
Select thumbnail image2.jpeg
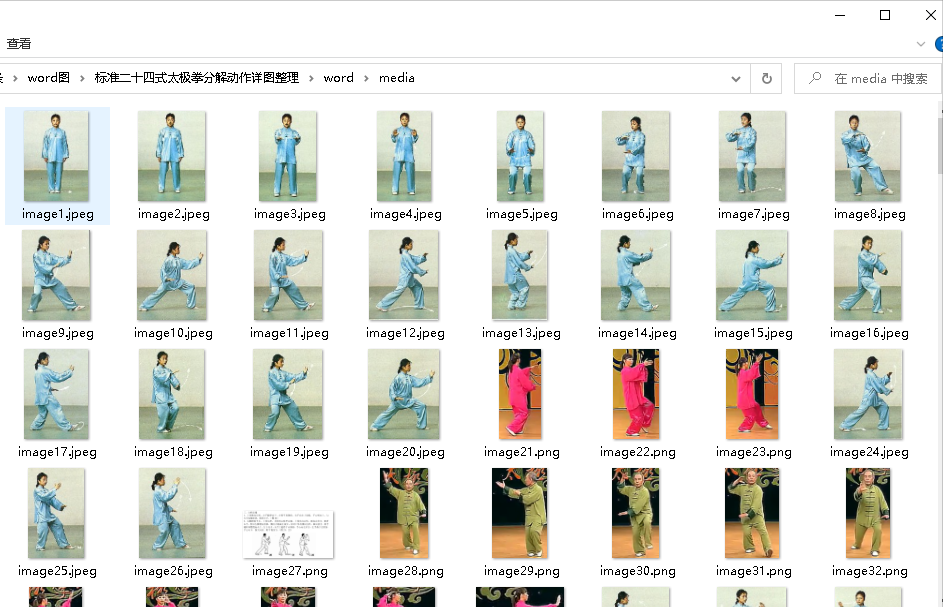coord(171,156)
